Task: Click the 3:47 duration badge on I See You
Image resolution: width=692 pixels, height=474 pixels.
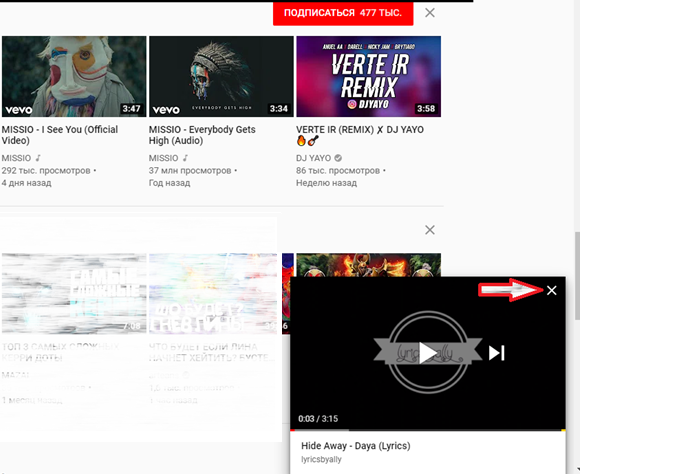Action: (132, 109)
